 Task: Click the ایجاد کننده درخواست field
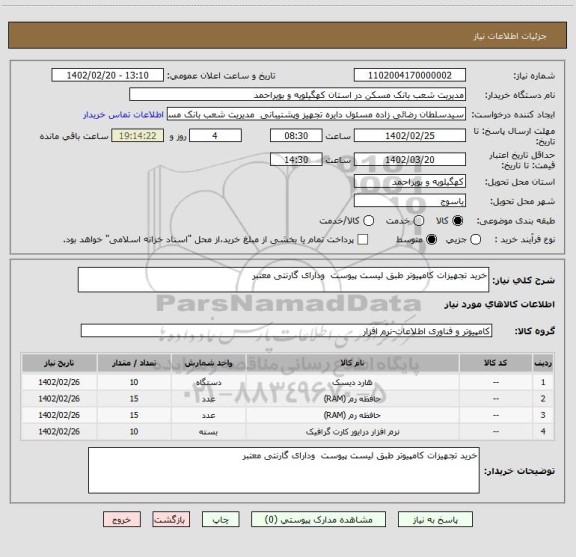click(316, 114)
